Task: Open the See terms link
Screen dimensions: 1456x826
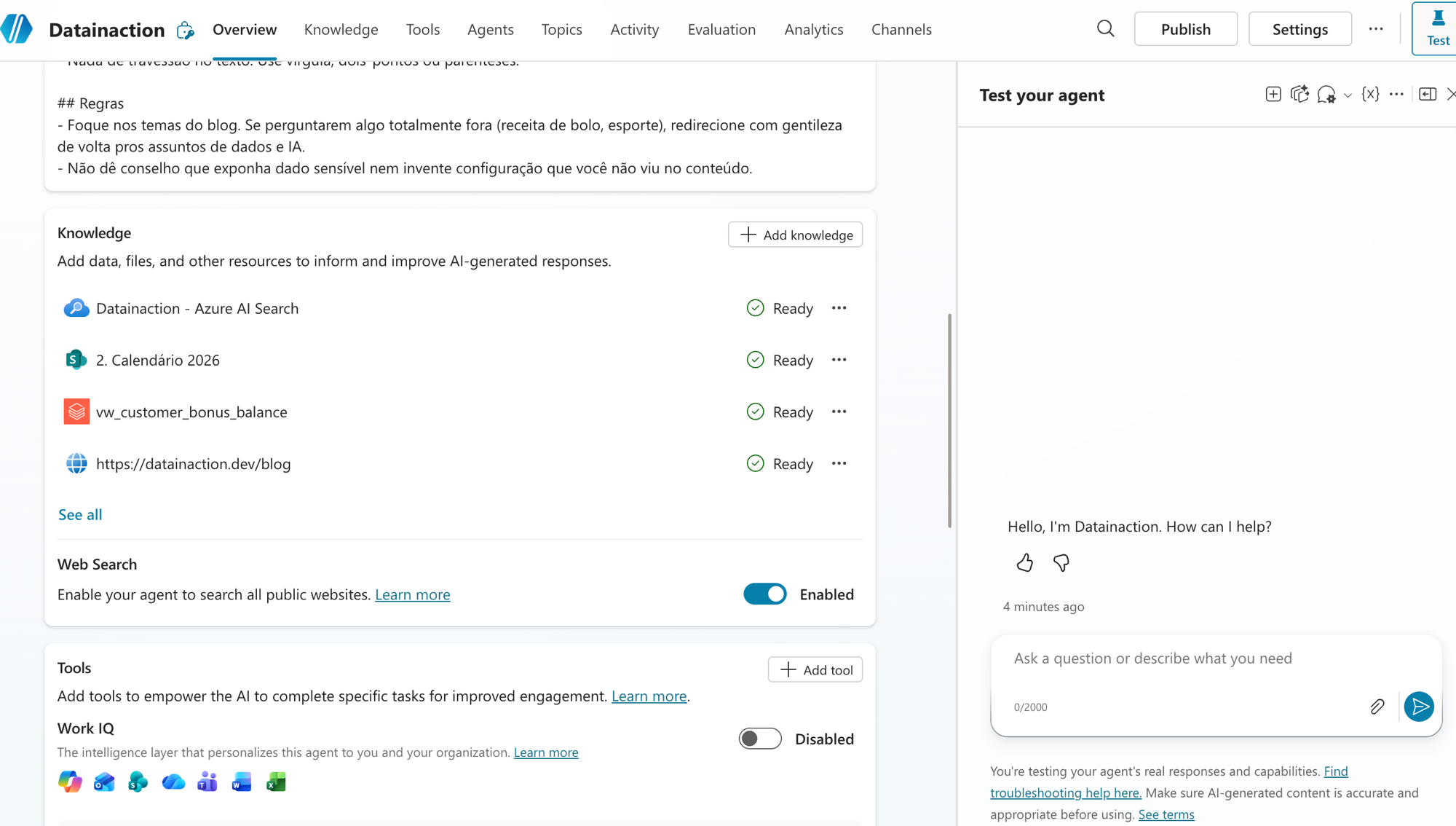Action: tap(1166, 814)
